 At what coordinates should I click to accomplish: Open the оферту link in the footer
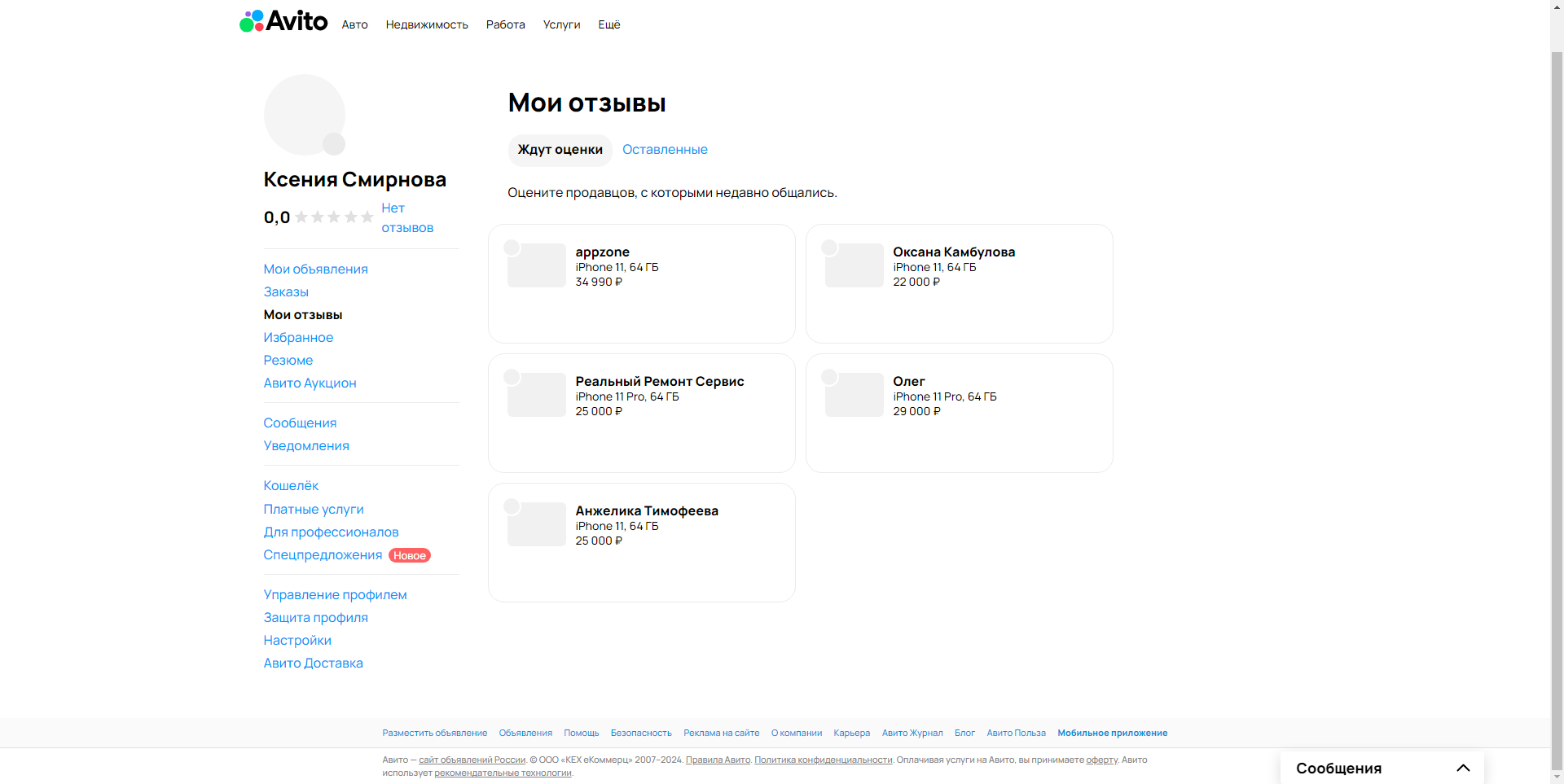(x=1101, y=760)
